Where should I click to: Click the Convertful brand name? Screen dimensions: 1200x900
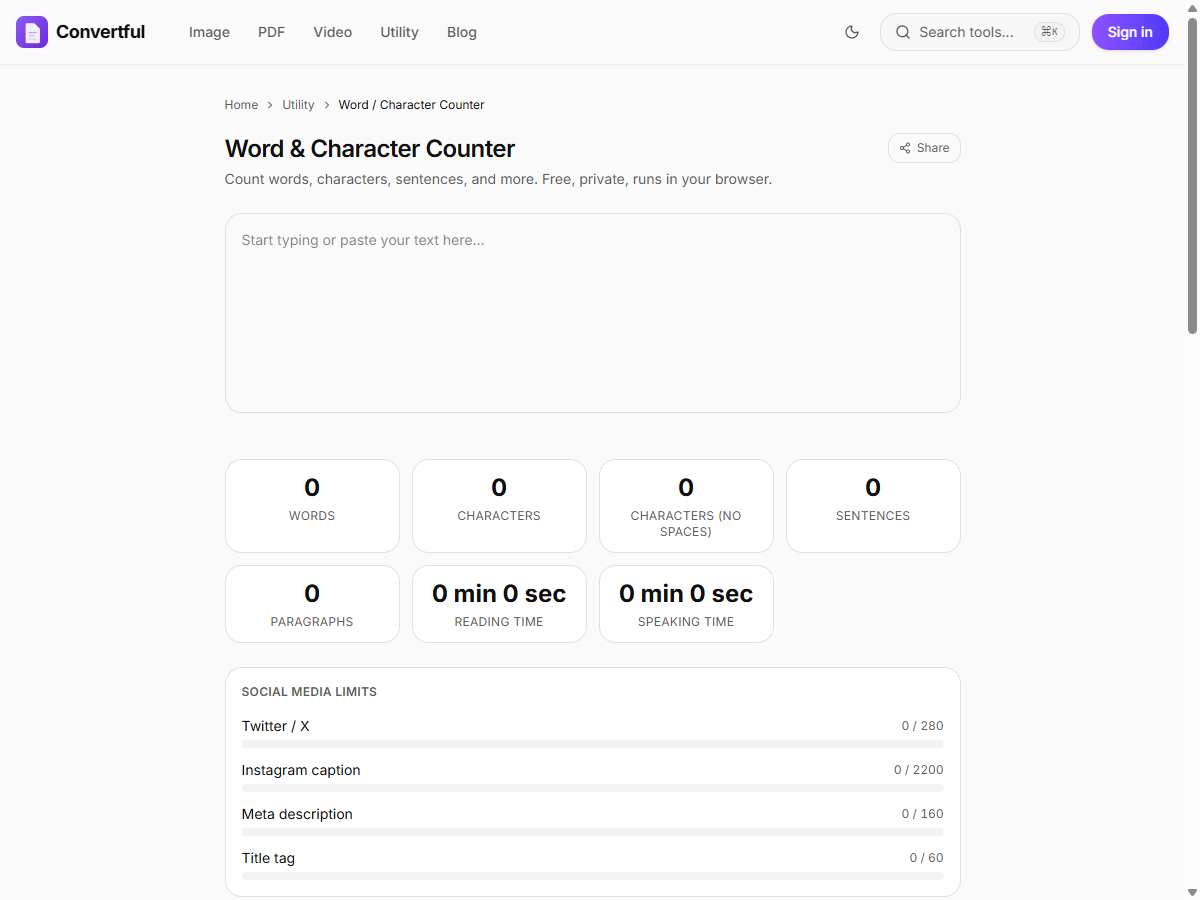[100, 32]
